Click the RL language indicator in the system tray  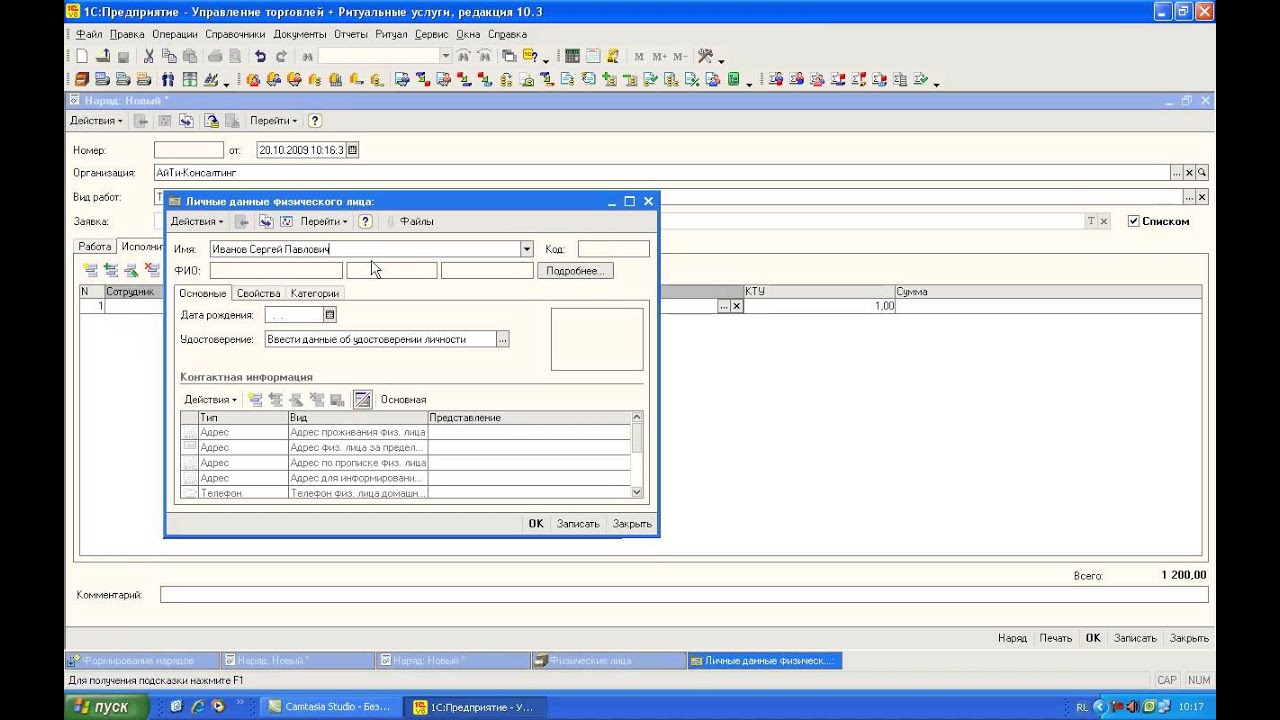pyautogui.click(x=1082, y=707)
